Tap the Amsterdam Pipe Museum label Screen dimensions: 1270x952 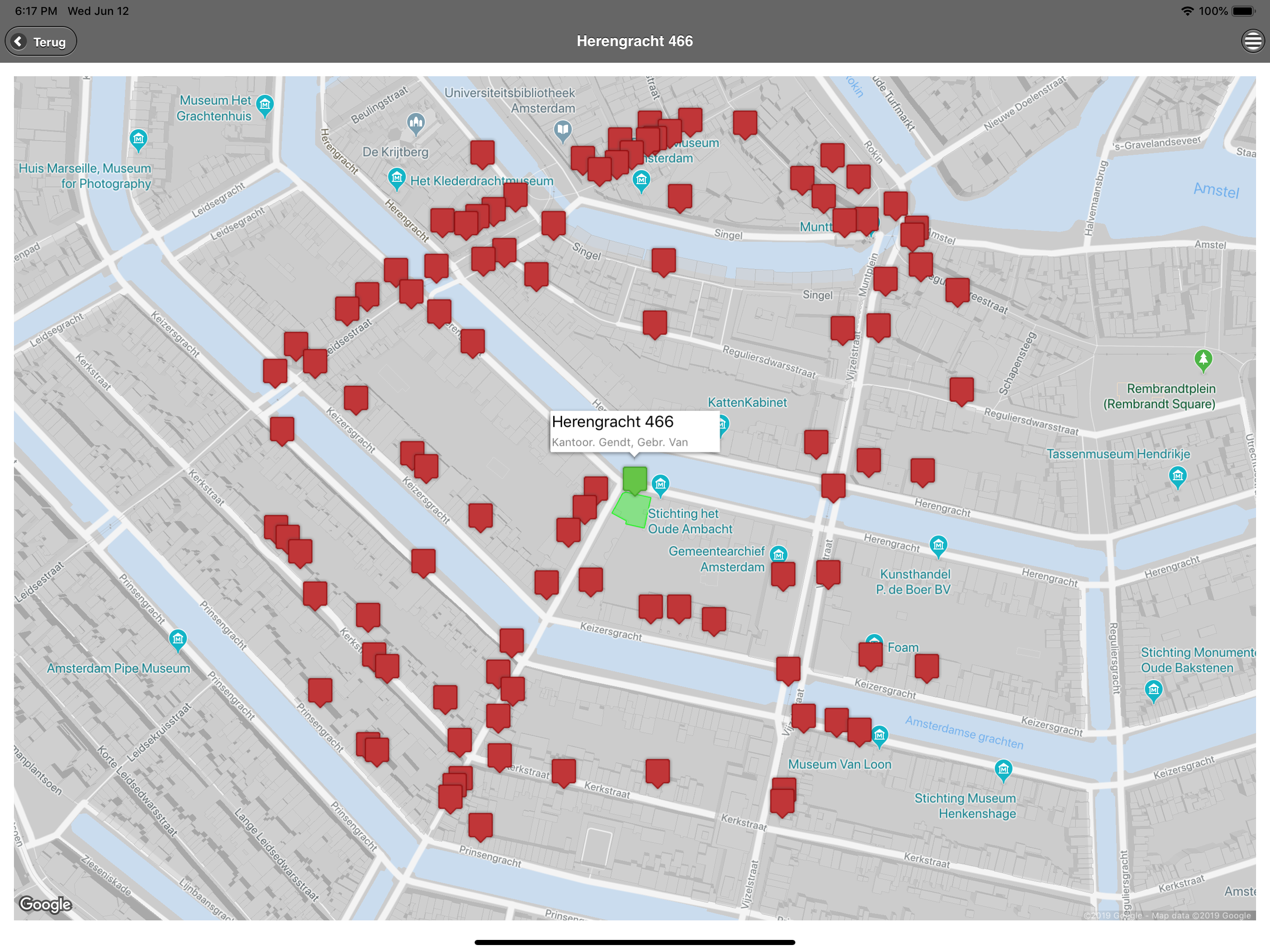(118, 668)
